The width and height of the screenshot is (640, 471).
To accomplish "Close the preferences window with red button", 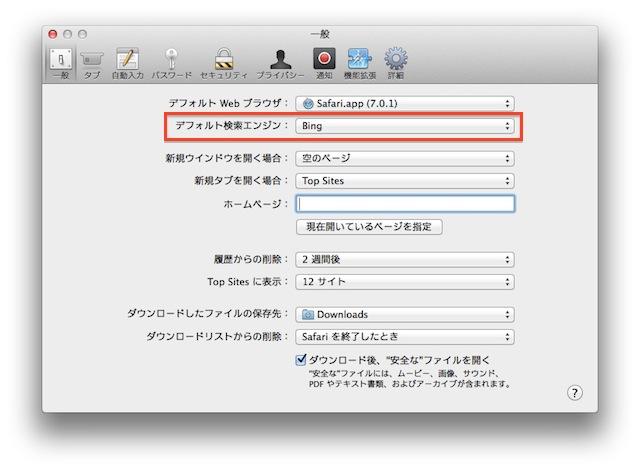I will pos(53,34).
